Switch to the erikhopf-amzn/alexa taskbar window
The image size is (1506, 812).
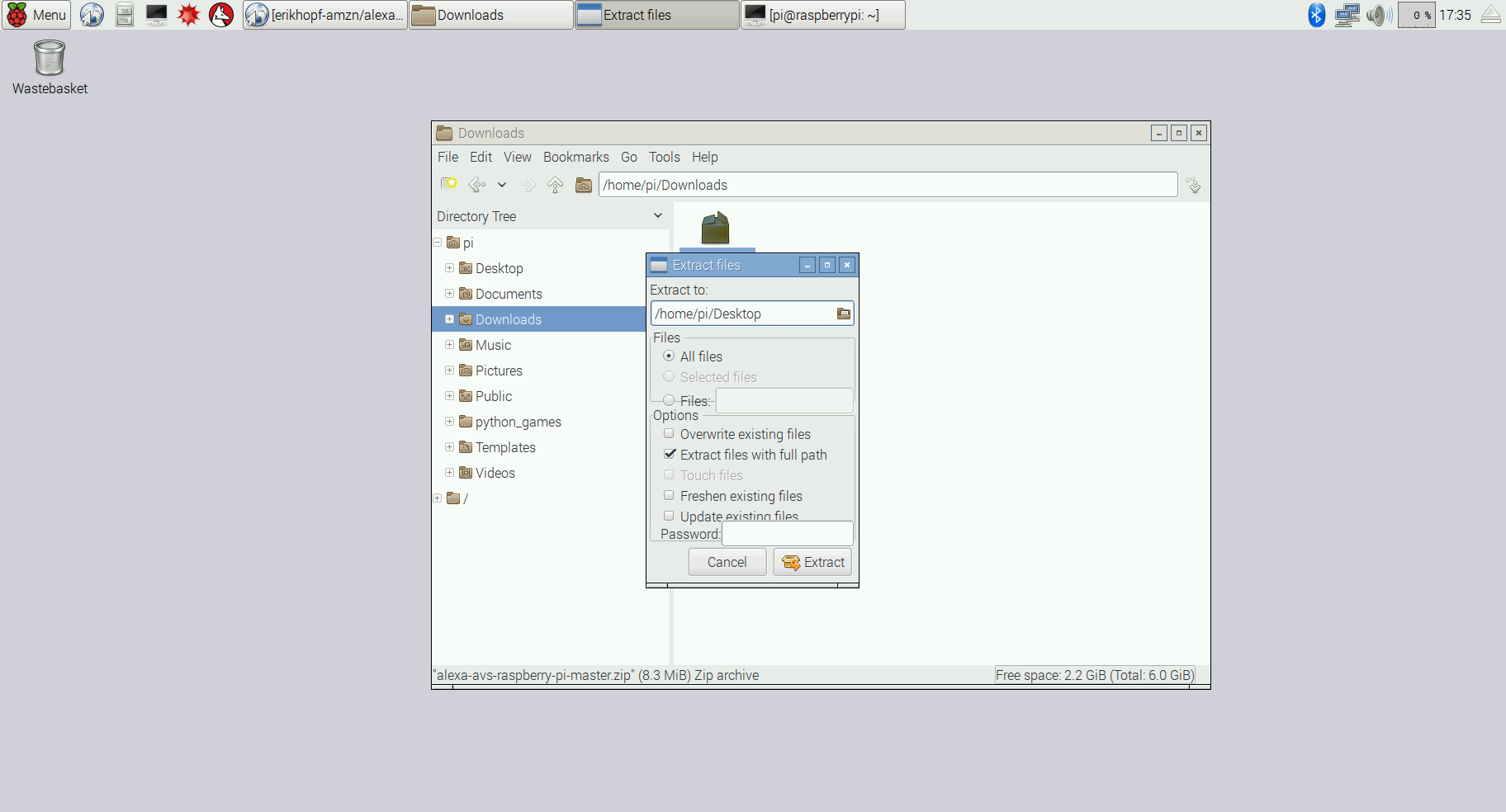[325, 15]
